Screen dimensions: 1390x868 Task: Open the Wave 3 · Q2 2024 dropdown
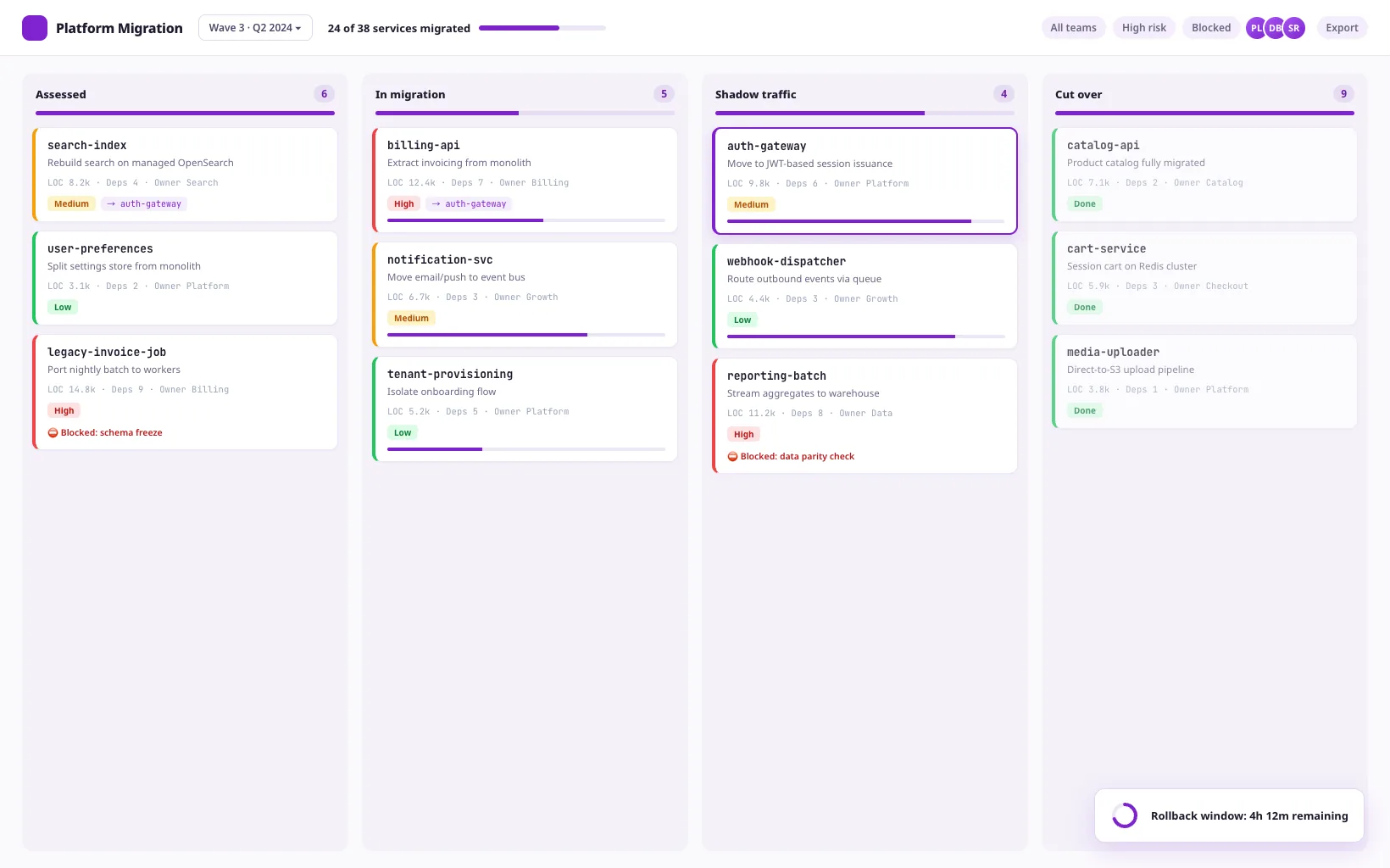255,28
